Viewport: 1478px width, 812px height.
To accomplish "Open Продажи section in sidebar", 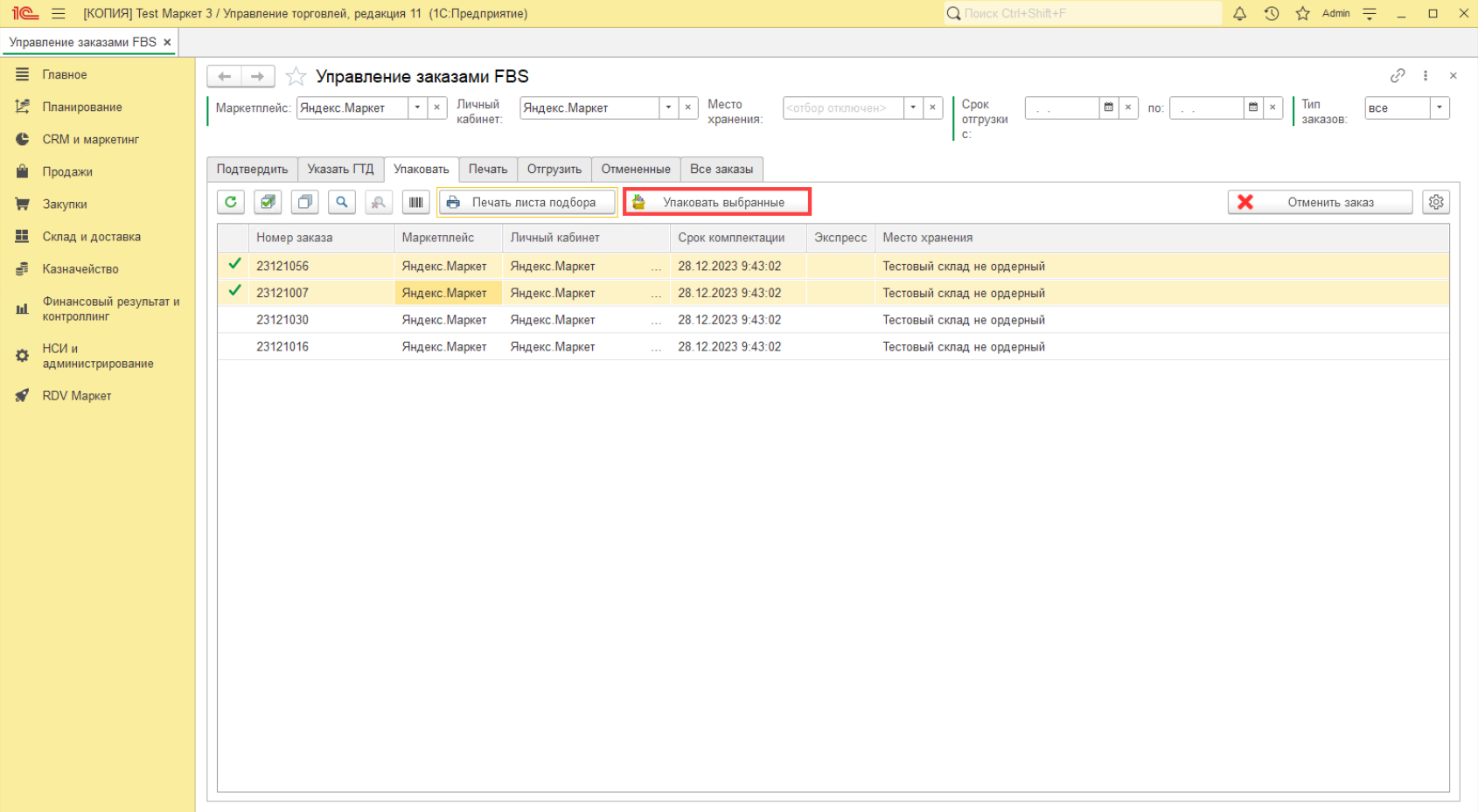I will [67, 172].
